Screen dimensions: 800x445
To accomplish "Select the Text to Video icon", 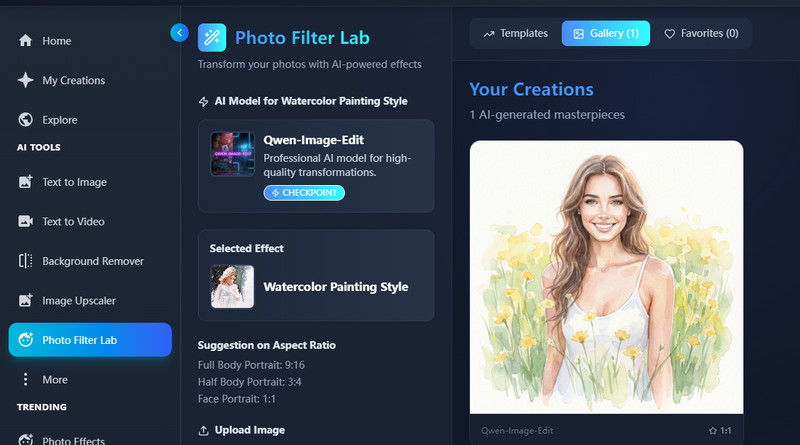I will 26,222.
